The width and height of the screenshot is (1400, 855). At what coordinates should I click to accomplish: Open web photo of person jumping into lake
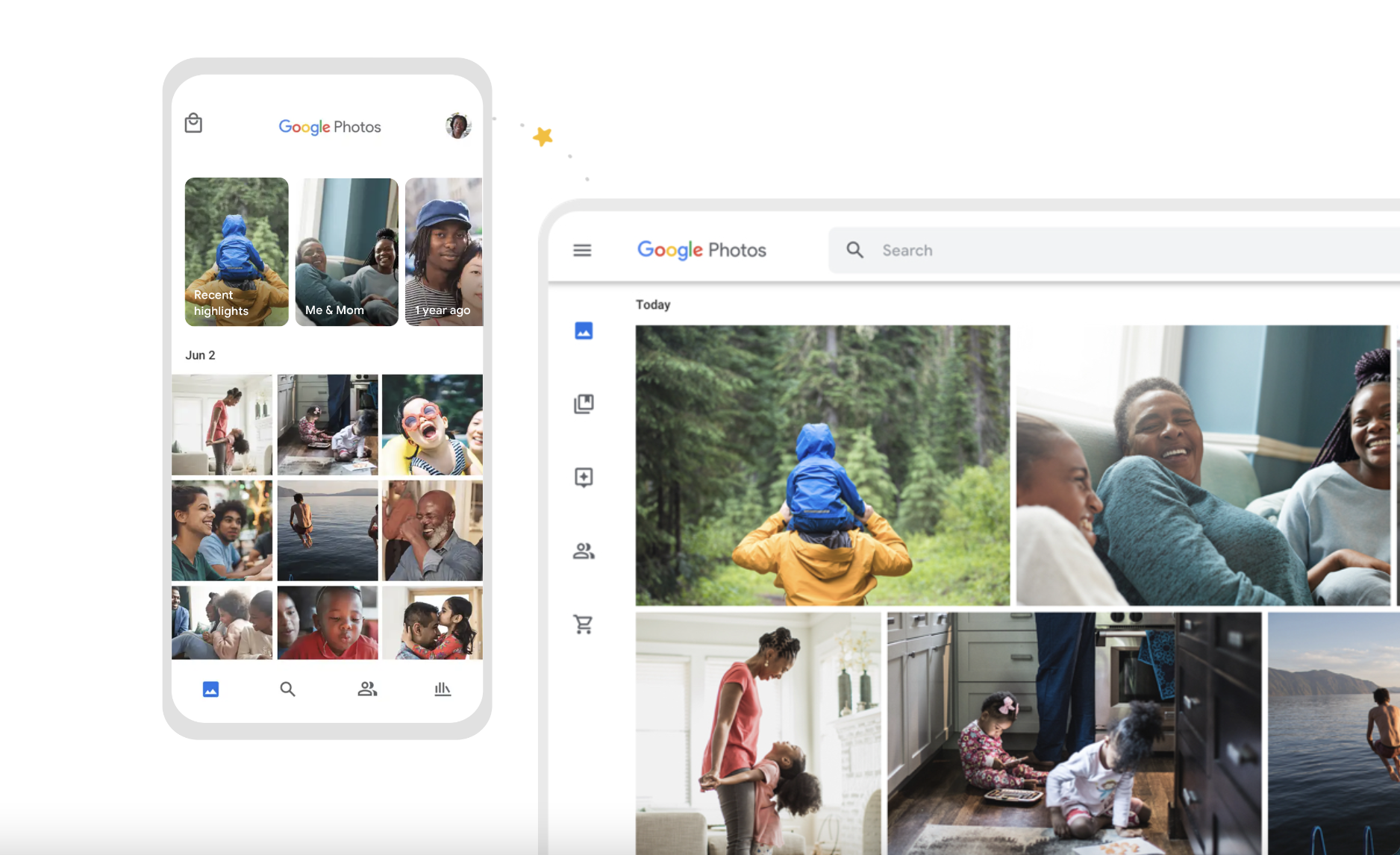pos(1334,733)
